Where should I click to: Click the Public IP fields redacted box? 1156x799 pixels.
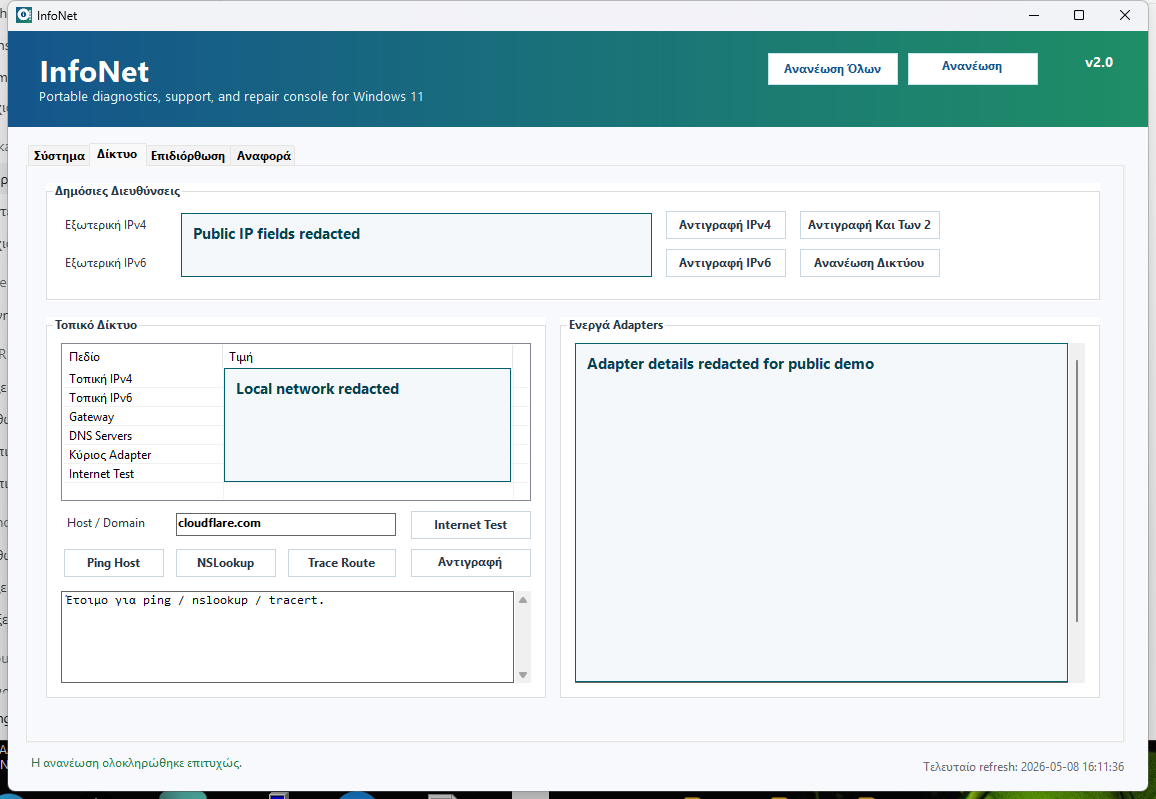pyautogui.click(x=417, y=245)
